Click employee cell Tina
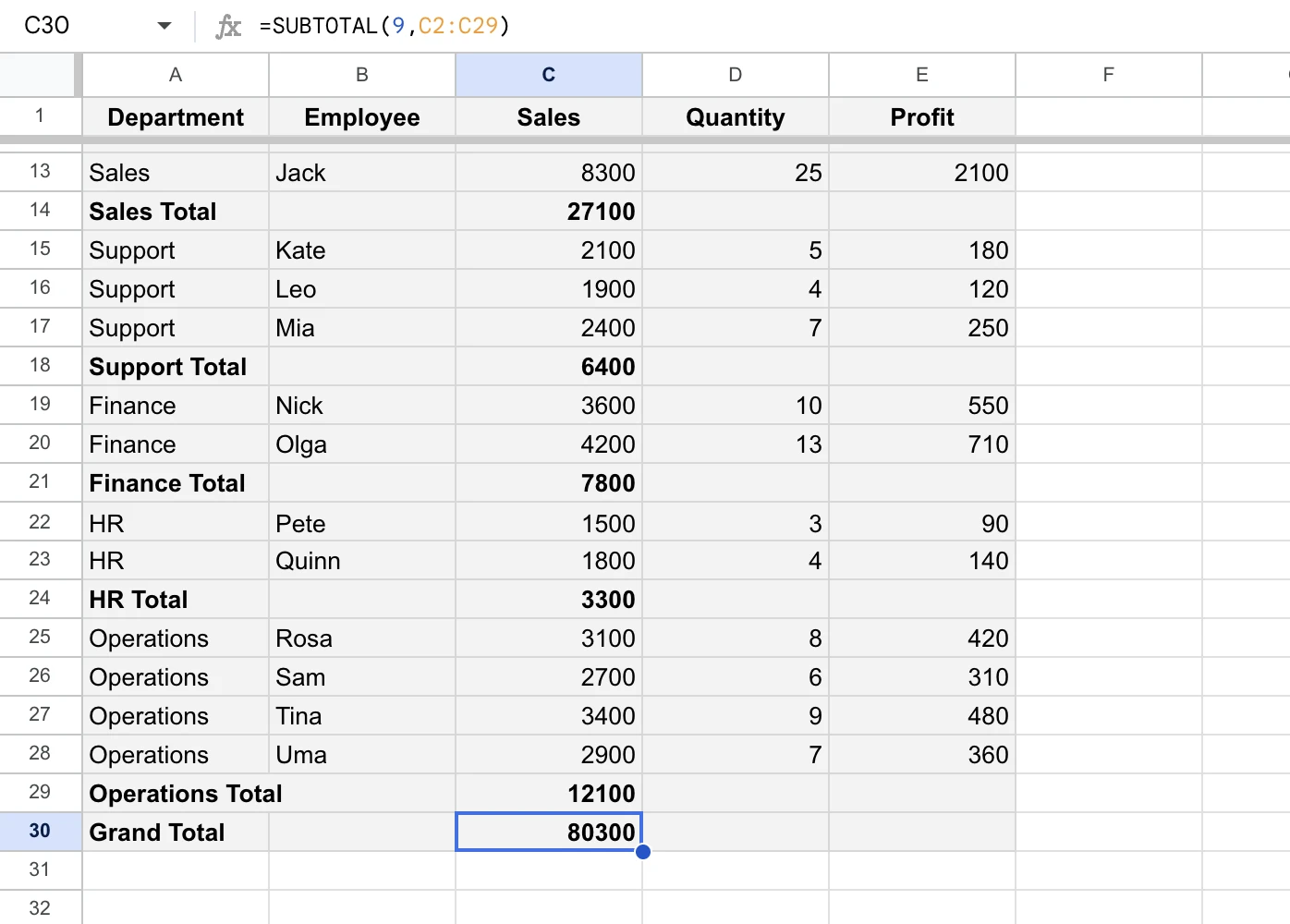Screen dimensions: 1290x924 [362, 716]
